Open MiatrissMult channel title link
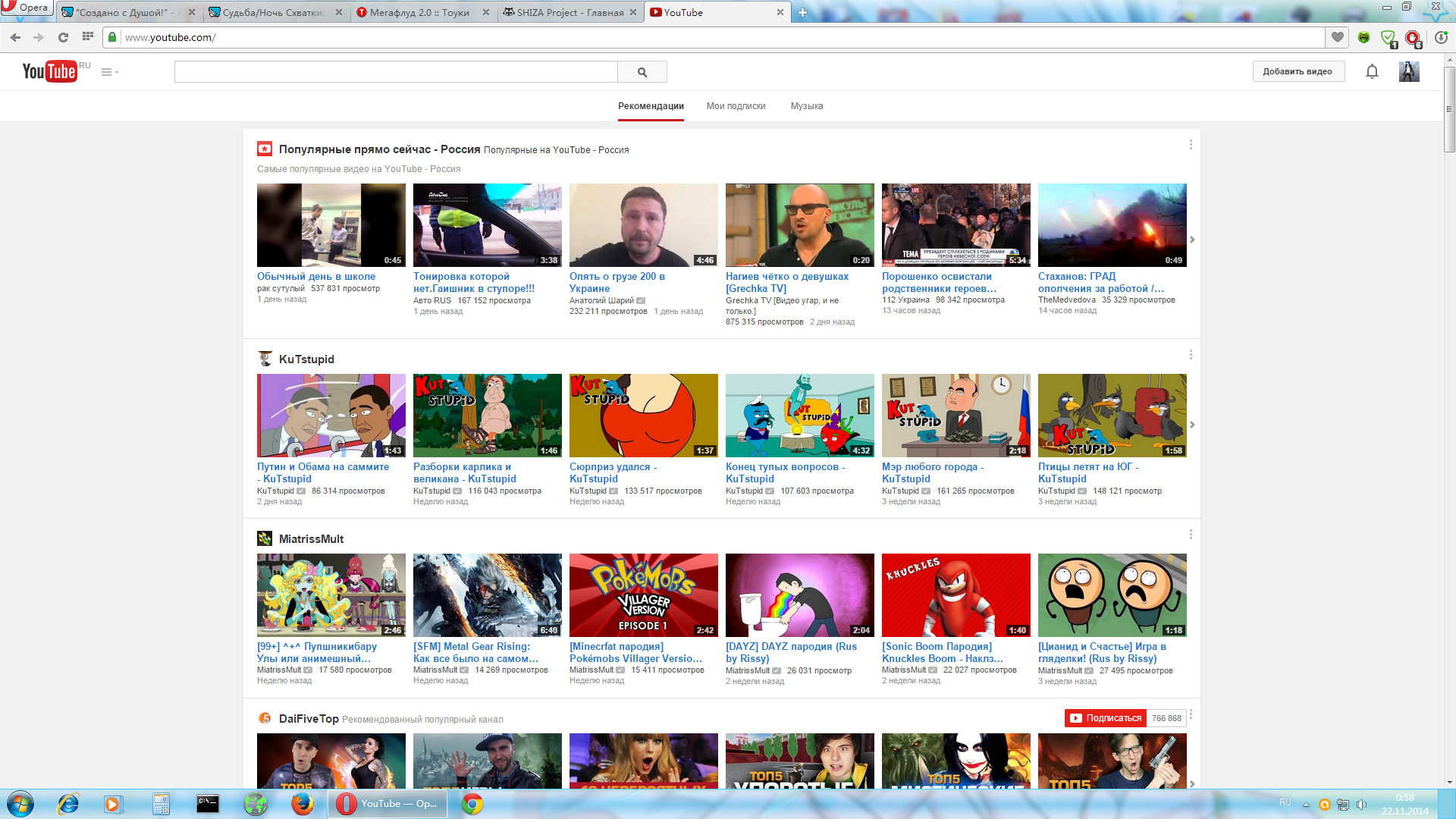The height and width of the screenshot is (819, 1456). point(311,539)
